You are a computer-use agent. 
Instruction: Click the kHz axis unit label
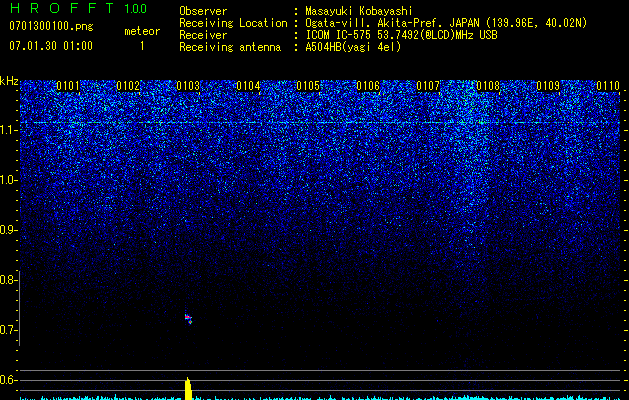click(x=9, y=81)
